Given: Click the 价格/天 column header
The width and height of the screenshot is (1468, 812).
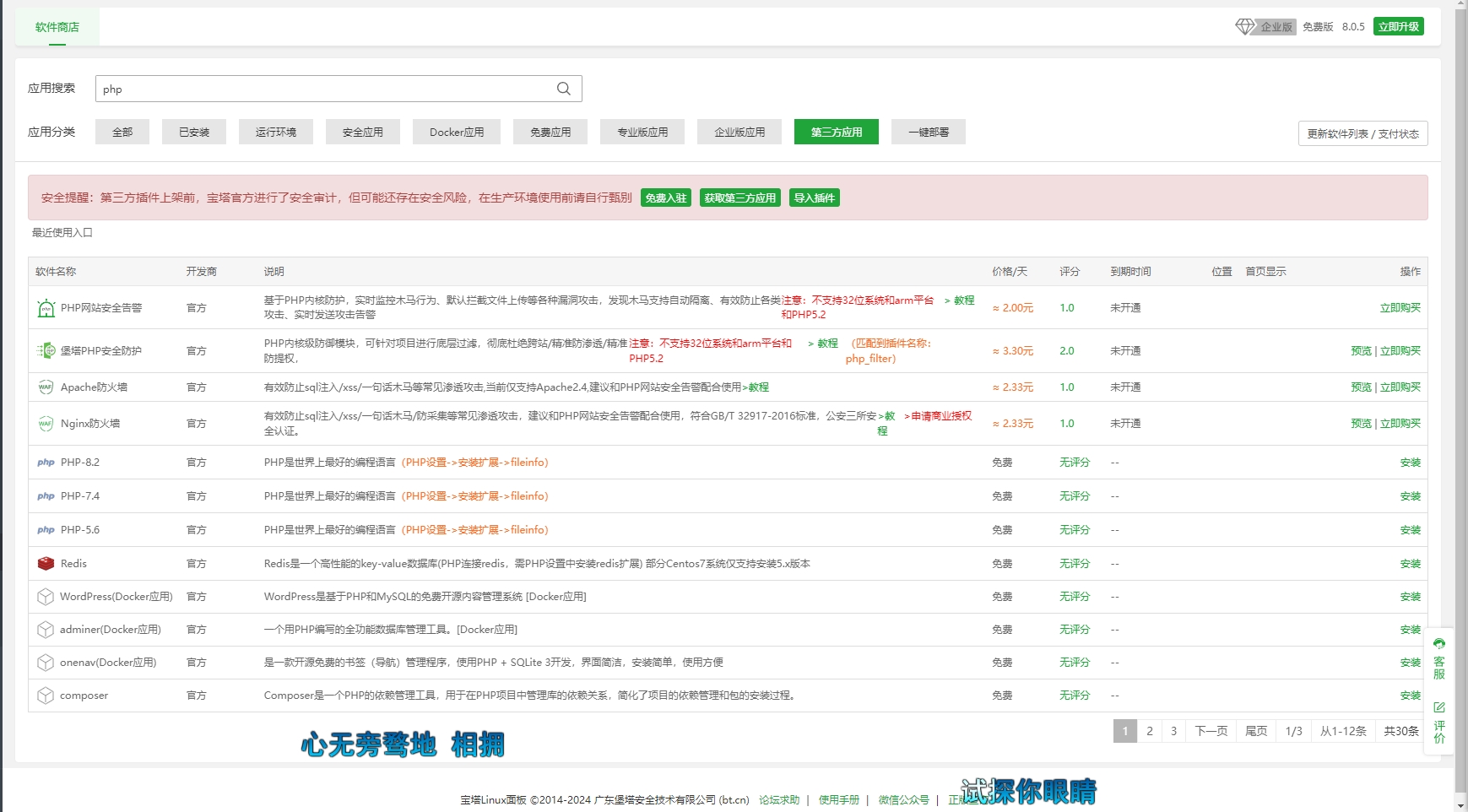Looking at the screenshot, I should 1010,272.
